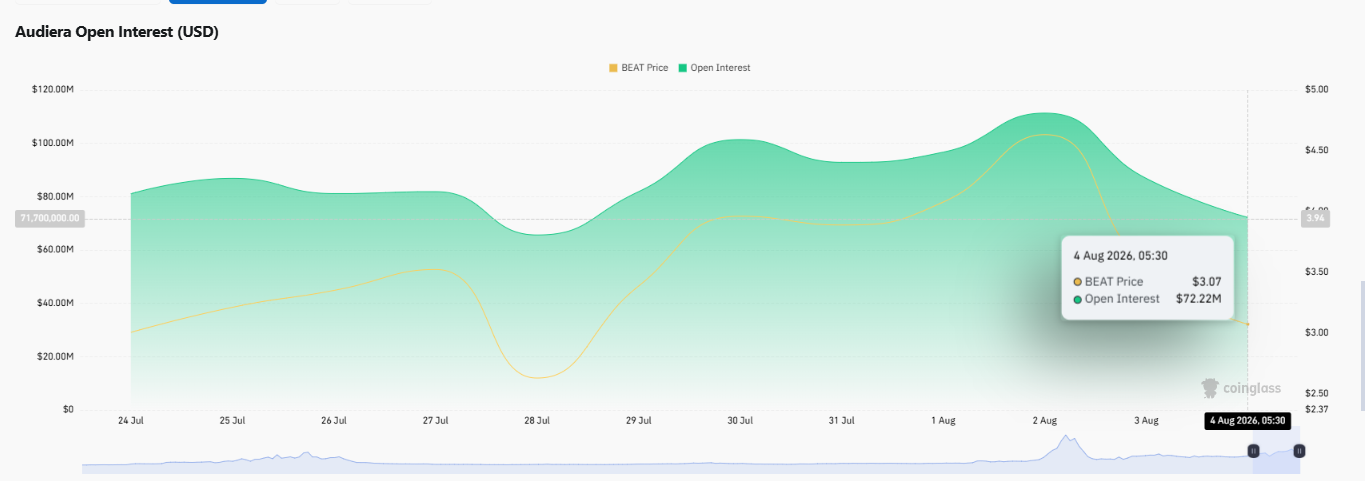
Task: Click the 1 Aug date label
Action: tap(943, 421)
